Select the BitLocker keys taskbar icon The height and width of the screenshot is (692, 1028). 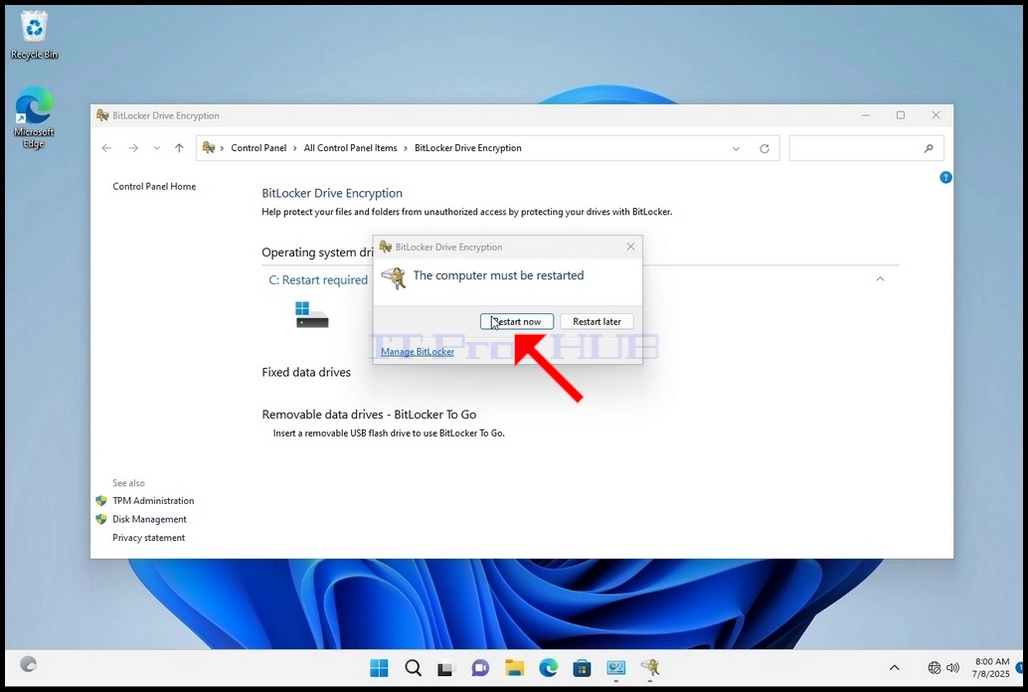click(650, 668)
